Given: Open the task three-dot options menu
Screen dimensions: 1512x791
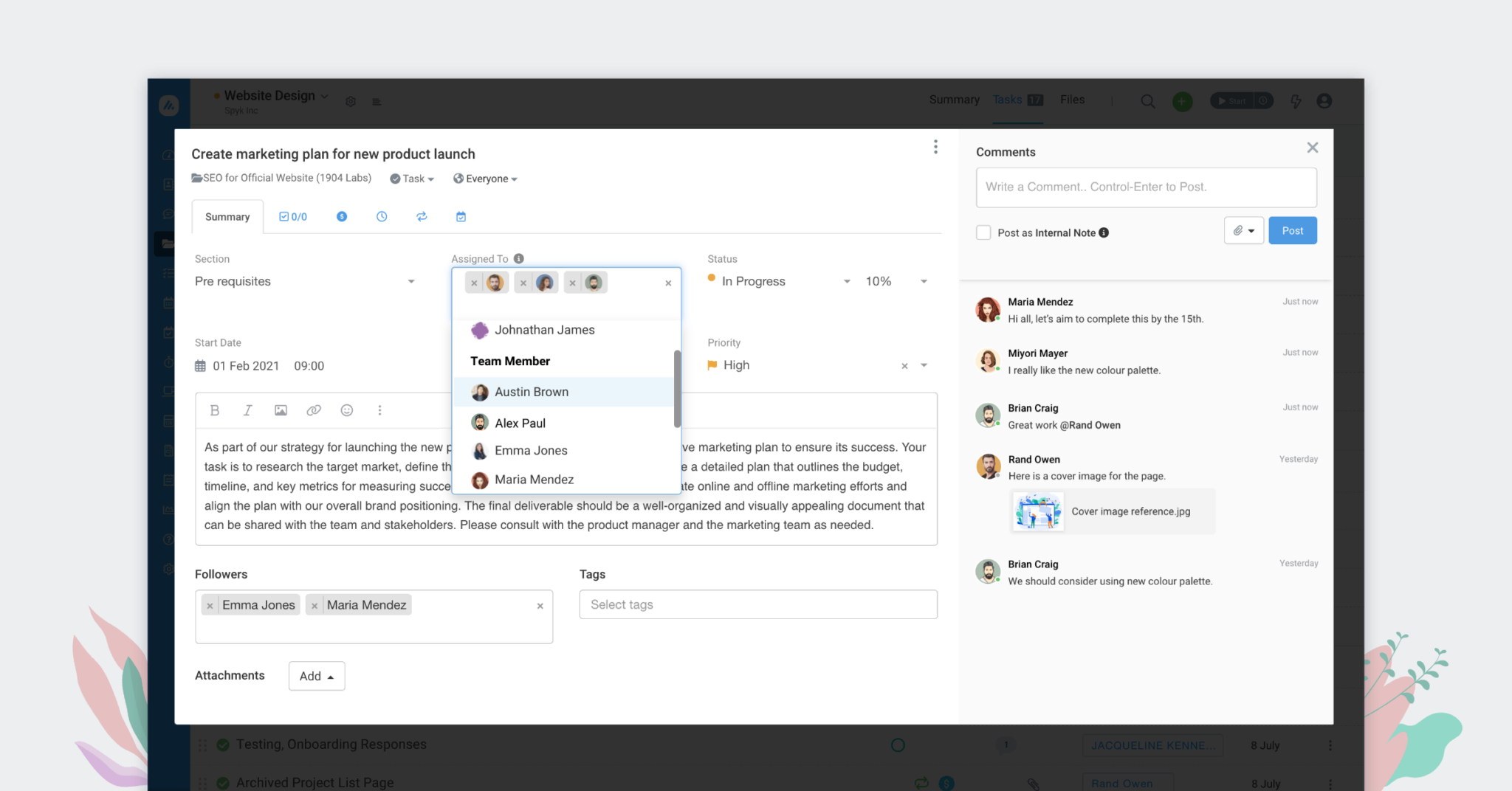Looking at the screenshot, I should (935, 147).
